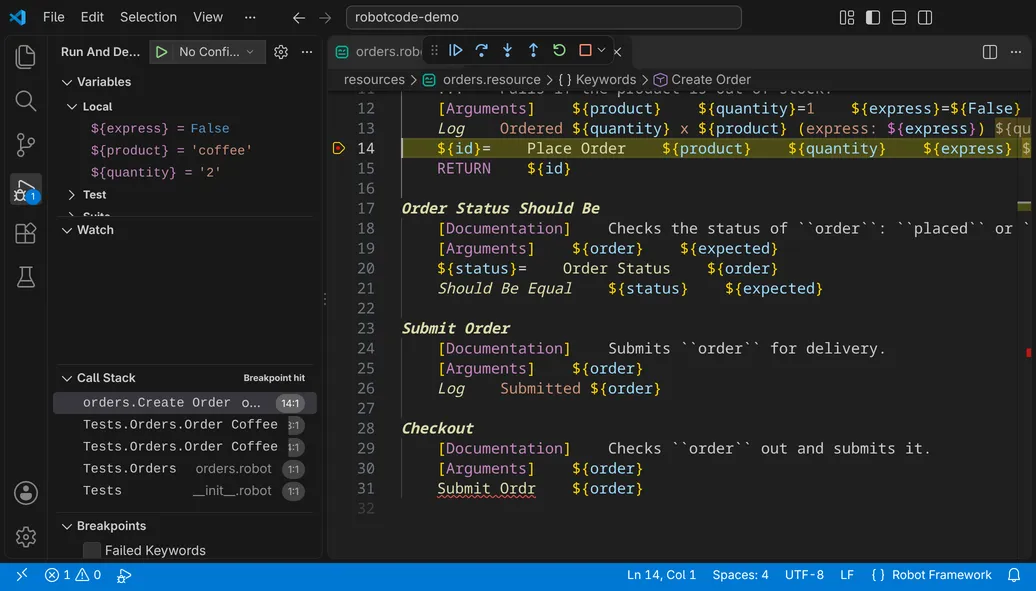
Task: Open the Accounts menu icon
Action: pyautogui.click(x=25, y=493)
